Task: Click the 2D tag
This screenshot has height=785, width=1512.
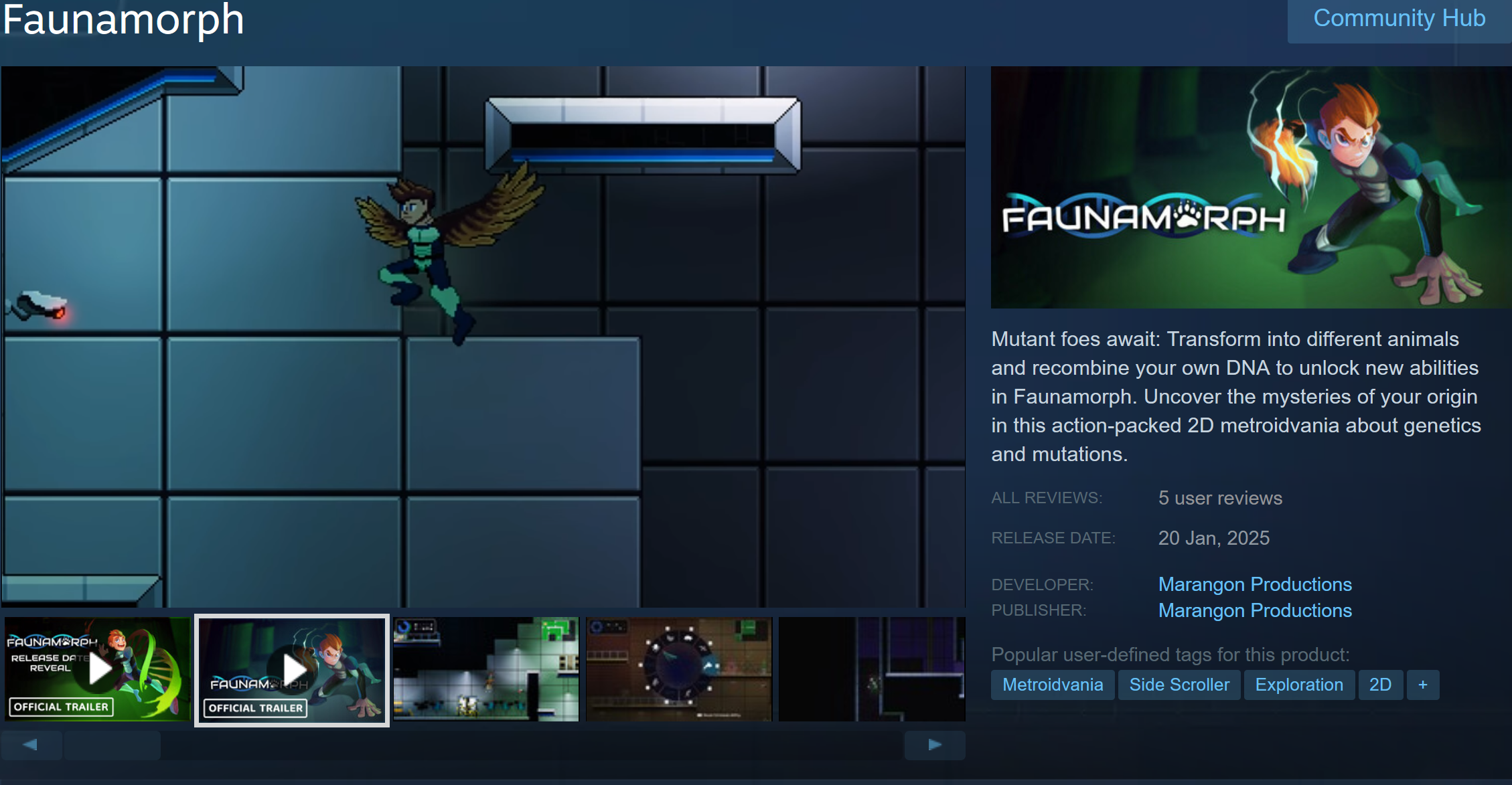Action: click(1380, 685)
